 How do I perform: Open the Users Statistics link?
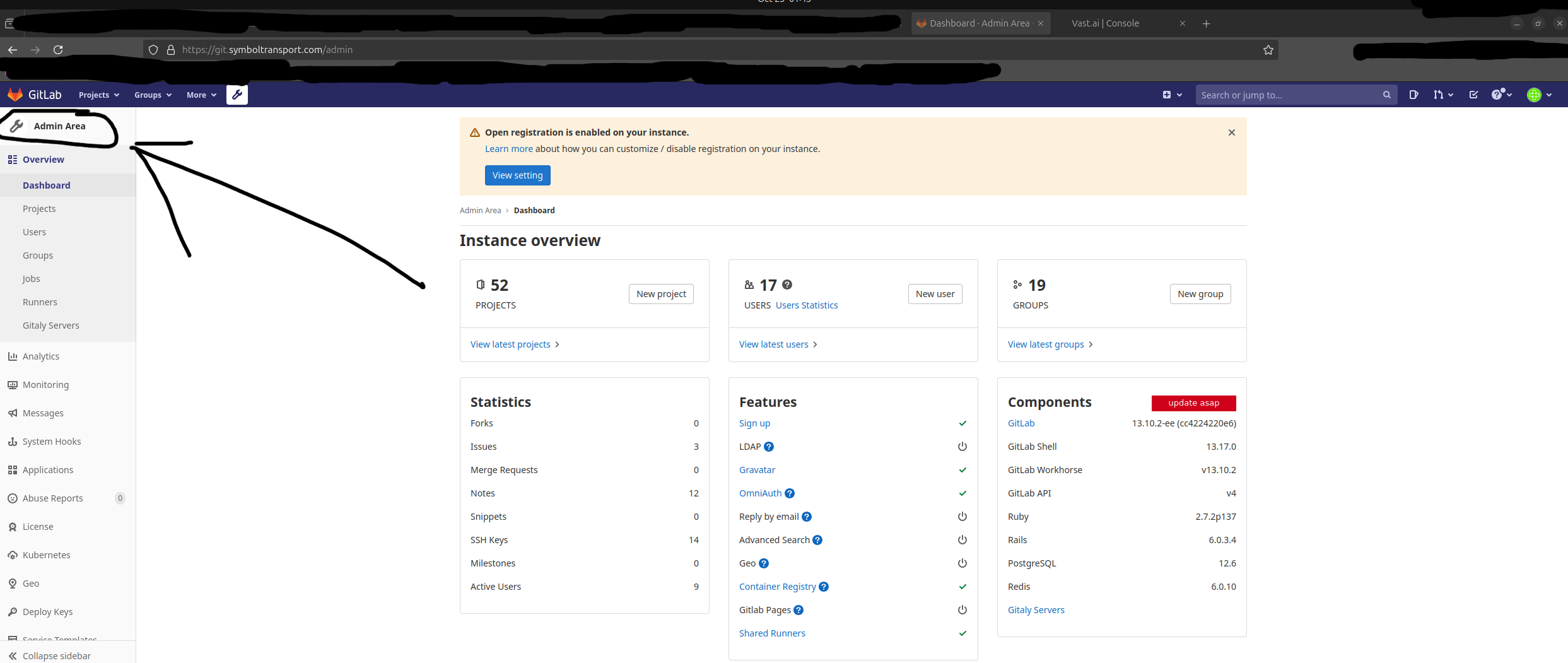point(807,305)
